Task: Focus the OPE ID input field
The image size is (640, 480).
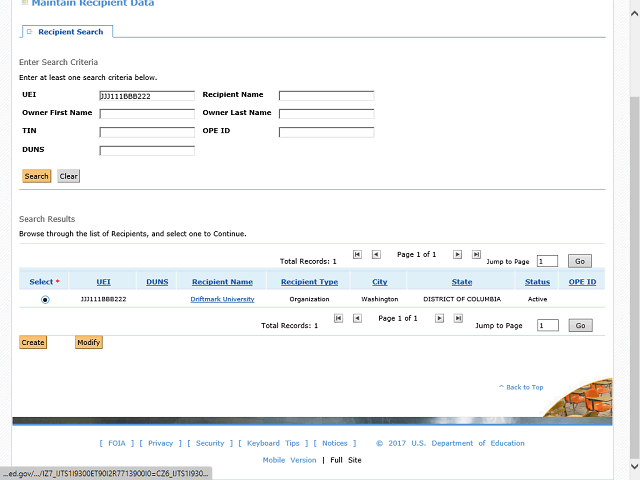Action: point(327,132)
